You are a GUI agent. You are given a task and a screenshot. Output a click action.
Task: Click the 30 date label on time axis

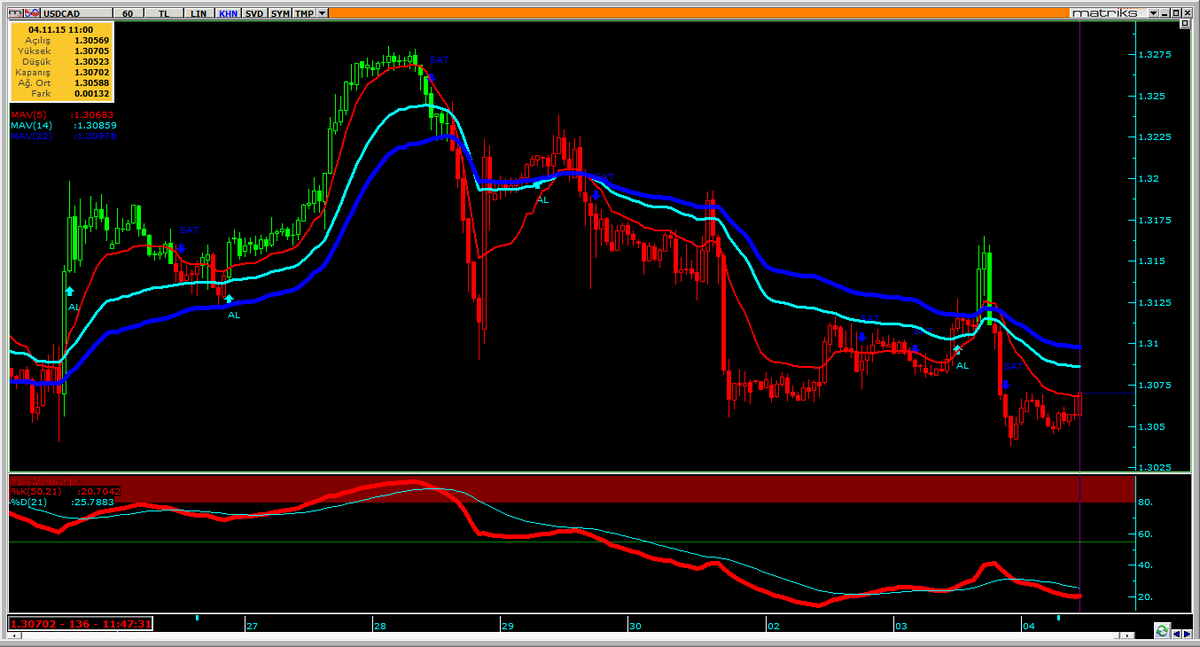636,626
